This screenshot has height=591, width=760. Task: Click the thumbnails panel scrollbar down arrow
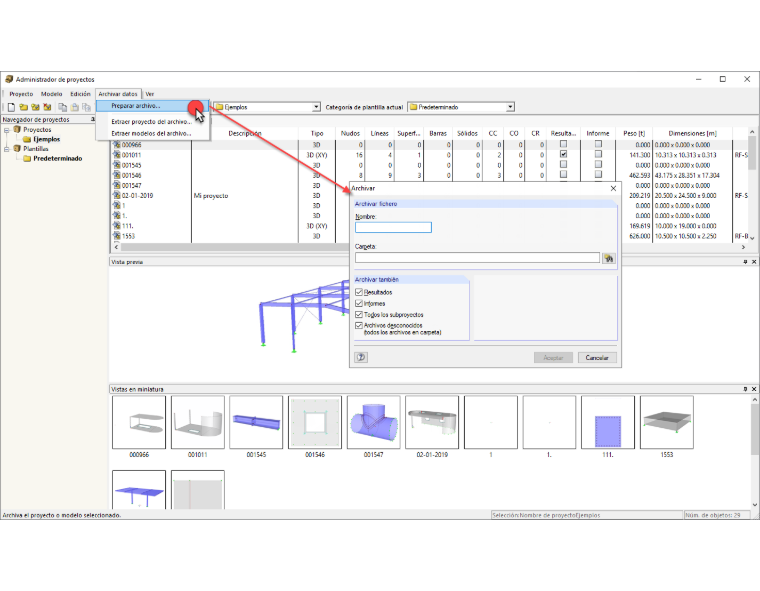pyautogui.click(x=755, y=505)
